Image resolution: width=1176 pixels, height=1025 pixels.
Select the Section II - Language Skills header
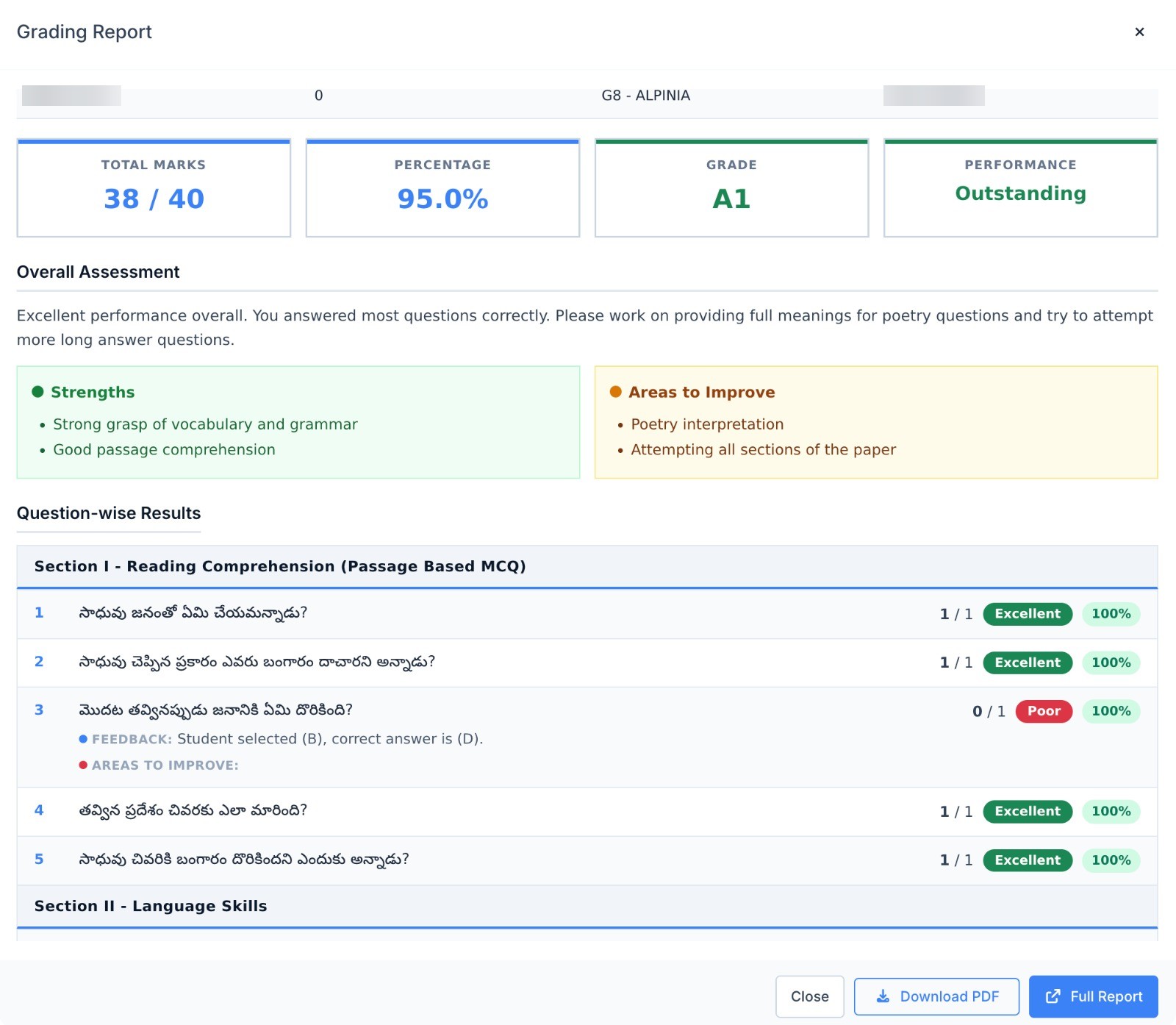click(x=587, y=906)
